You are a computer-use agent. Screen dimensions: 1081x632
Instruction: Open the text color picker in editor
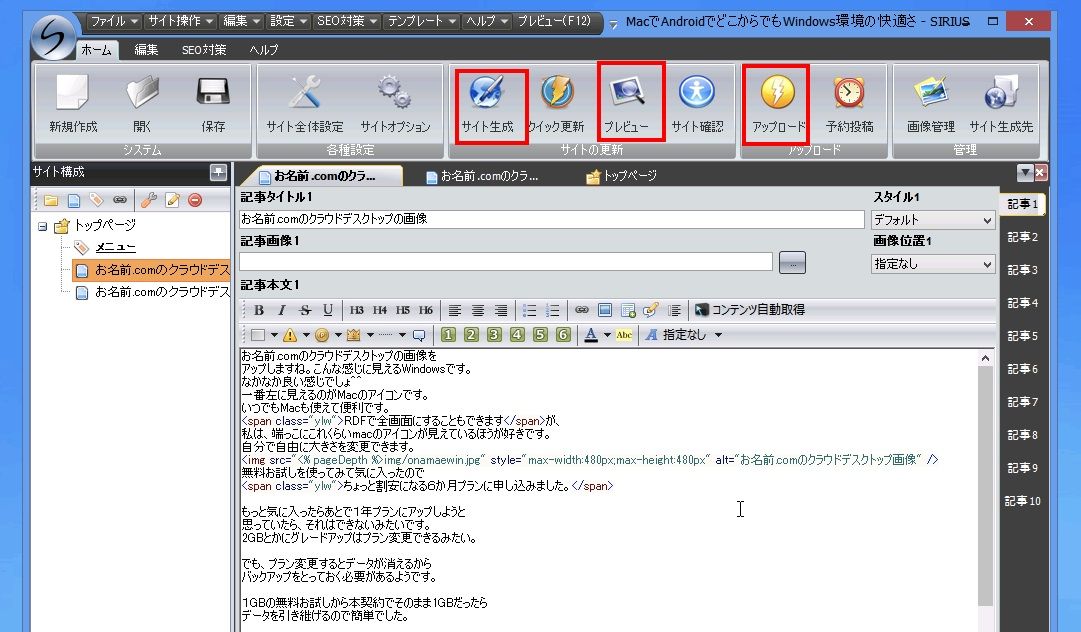(591, 335)
